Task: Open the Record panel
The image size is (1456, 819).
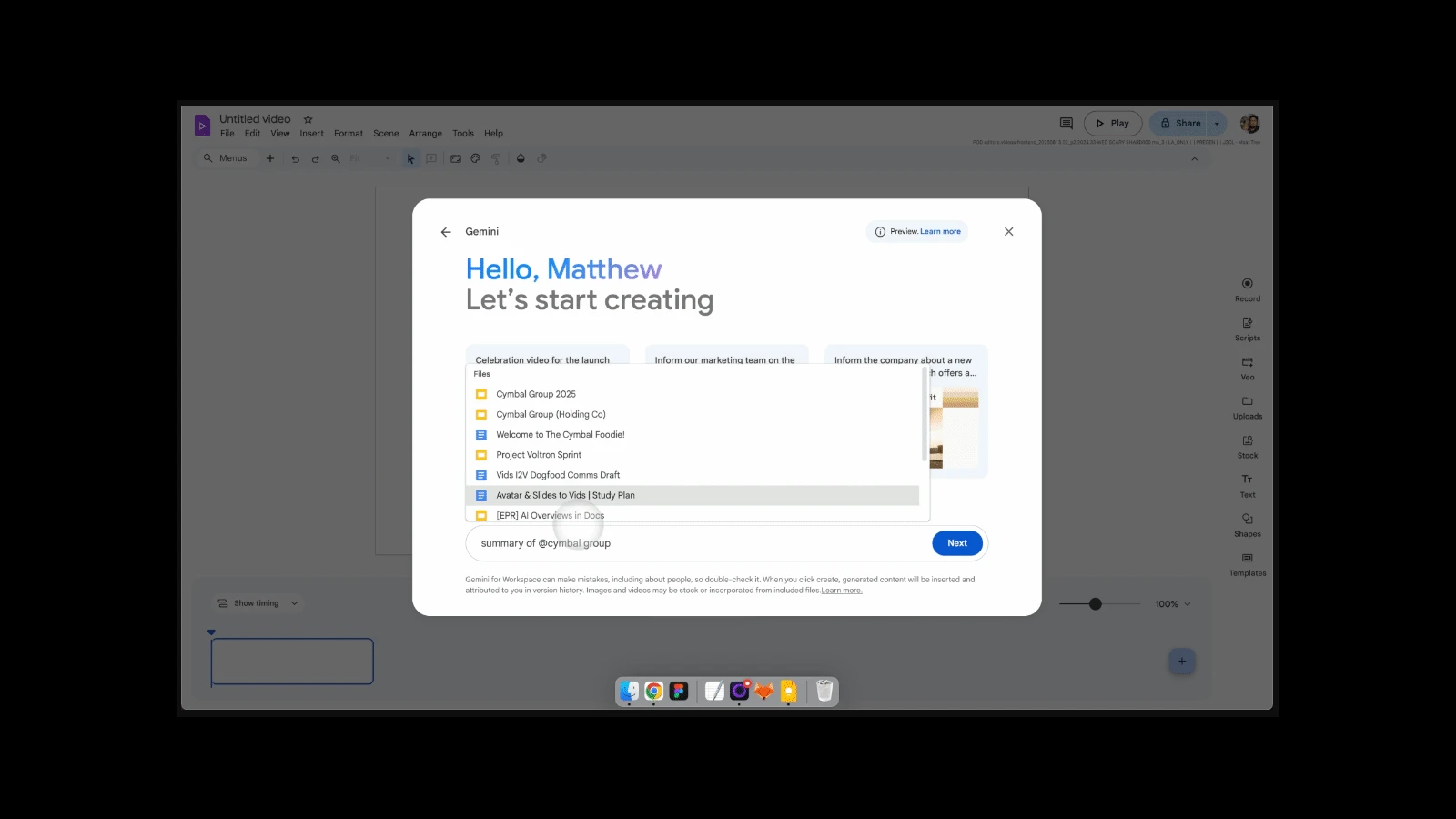Action: pos(1248,289)
